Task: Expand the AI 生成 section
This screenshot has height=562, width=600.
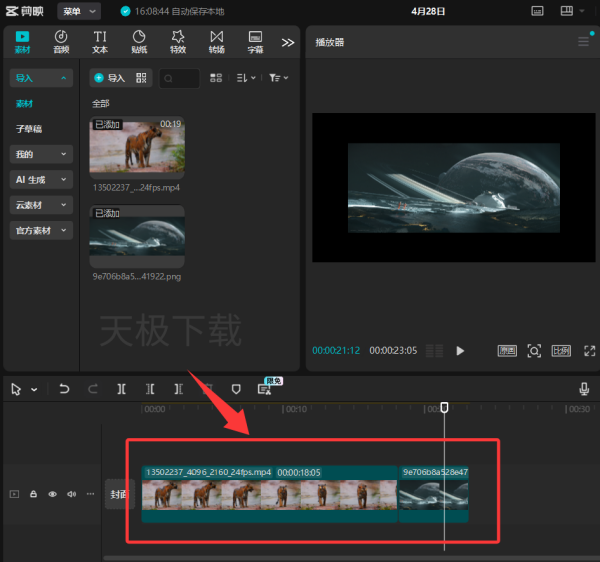Action: pyautogui.click(x=41, y=179)
